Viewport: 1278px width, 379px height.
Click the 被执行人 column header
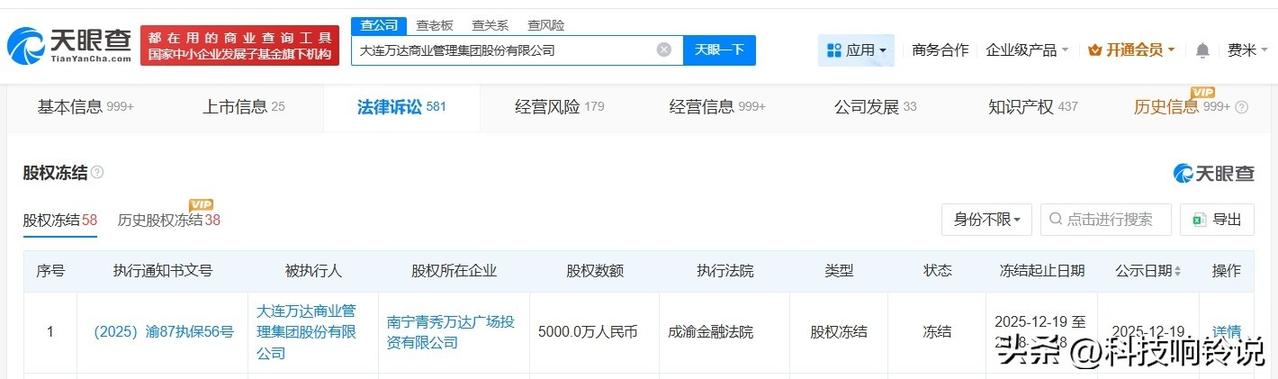coord(313,271)
